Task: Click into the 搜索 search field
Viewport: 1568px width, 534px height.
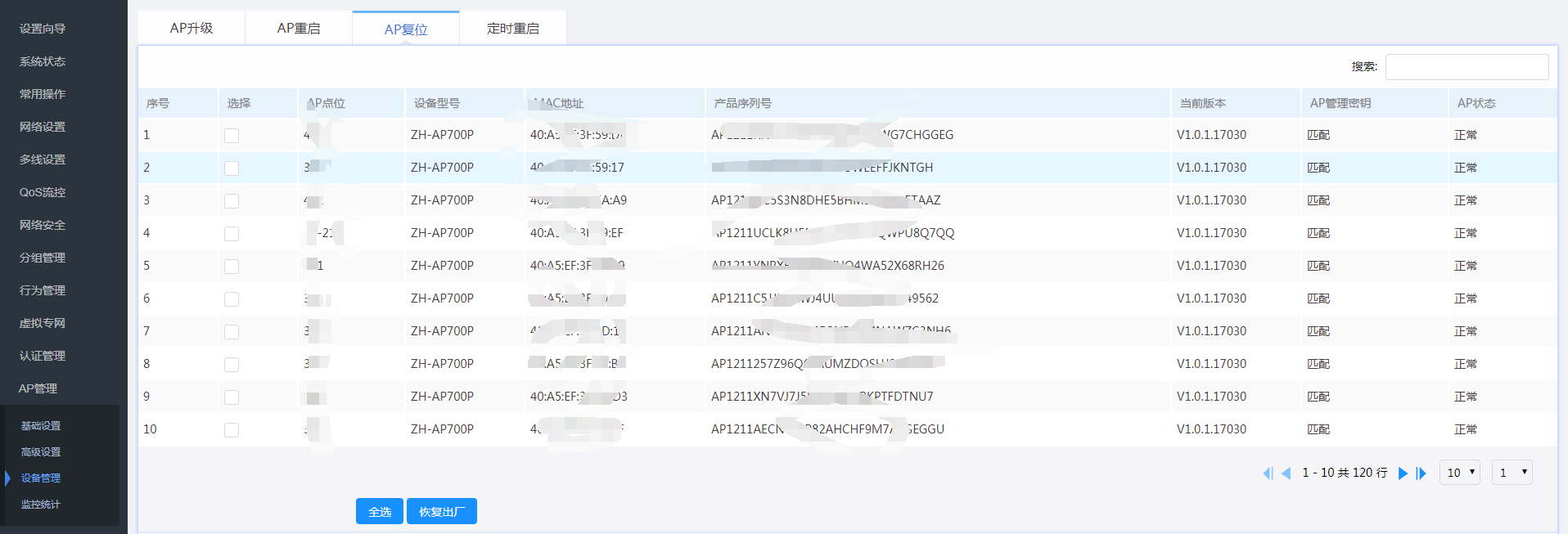Action: pyautogui.click(x=1467, y=67)
